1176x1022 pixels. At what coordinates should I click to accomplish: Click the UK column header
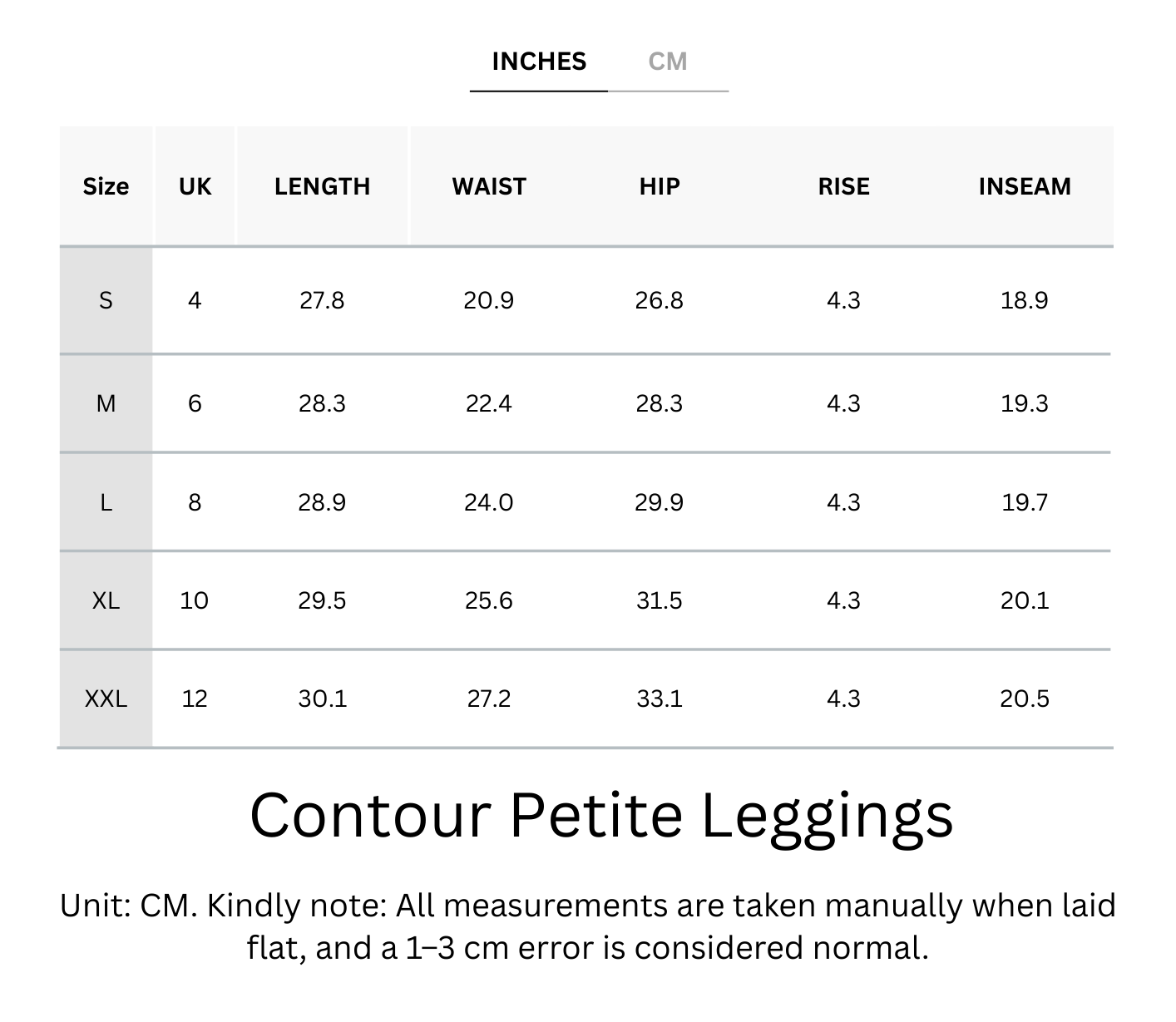point(195,186)
